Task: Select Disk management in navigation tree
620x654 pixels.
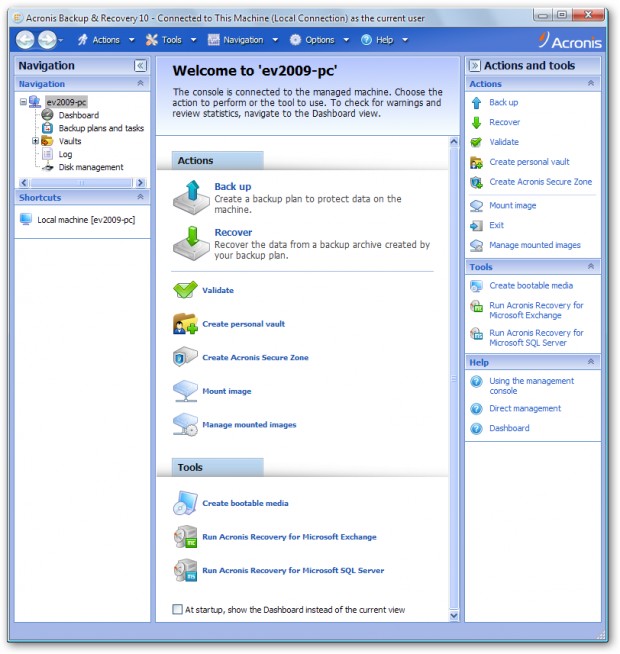Action: 91,167
